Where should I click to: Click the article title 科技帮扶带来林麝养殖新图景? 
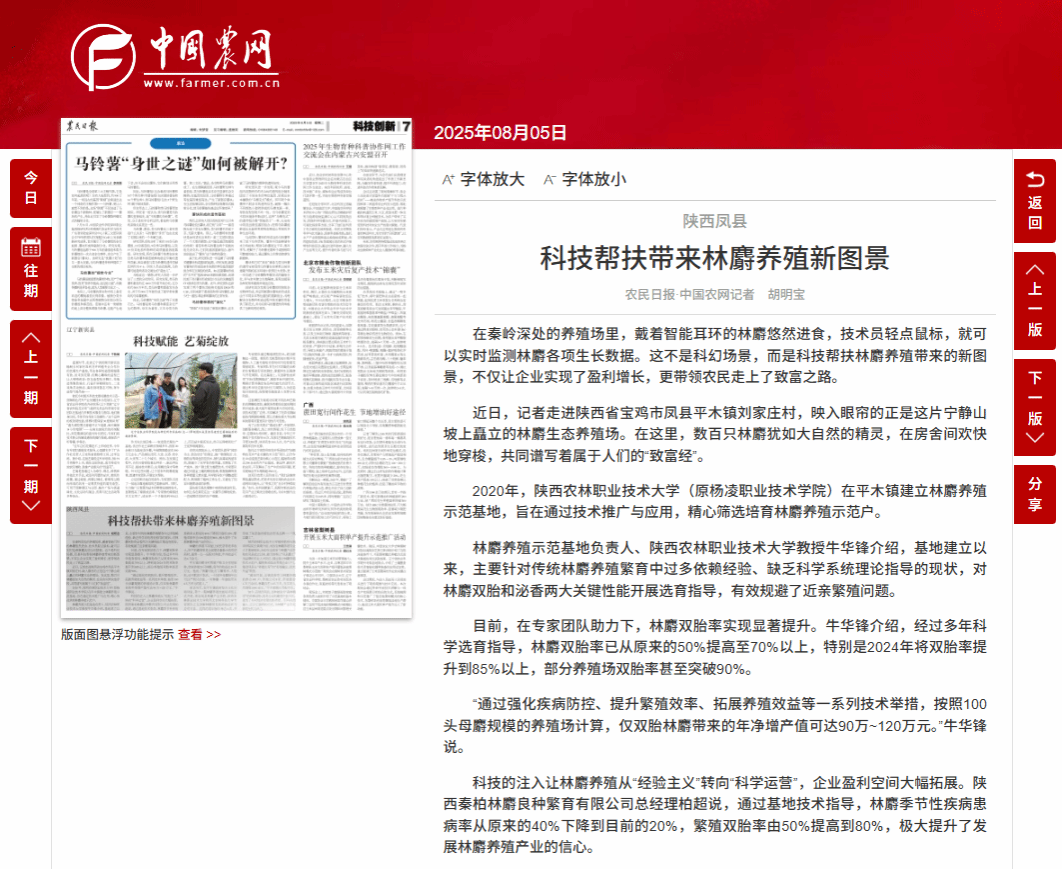[714, 258]
